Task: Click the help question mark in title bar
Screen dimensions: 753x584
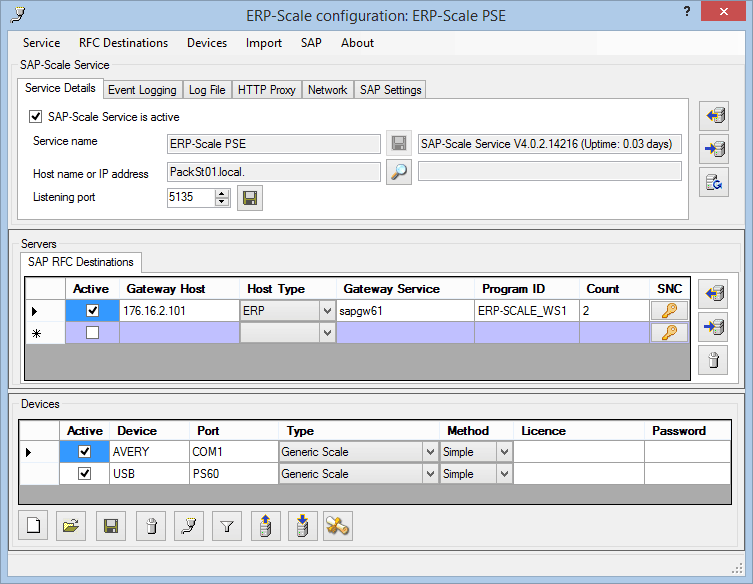Action: point(687,12)
